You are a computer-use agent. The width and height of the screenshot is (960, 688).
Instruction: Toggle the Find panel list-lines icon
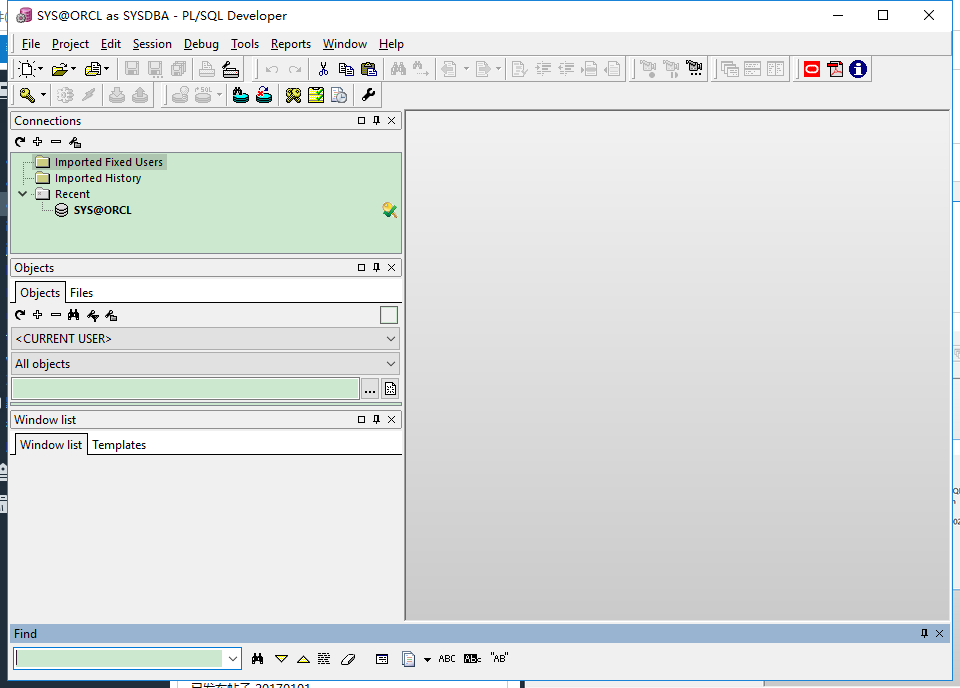[x=324, y=659]
